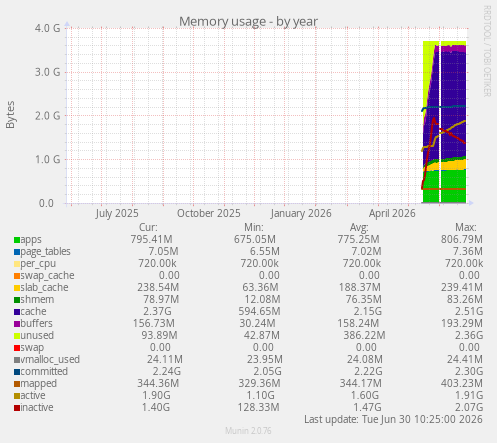
Task: Click buffers max value 193.29M
Action: point(462,324)
